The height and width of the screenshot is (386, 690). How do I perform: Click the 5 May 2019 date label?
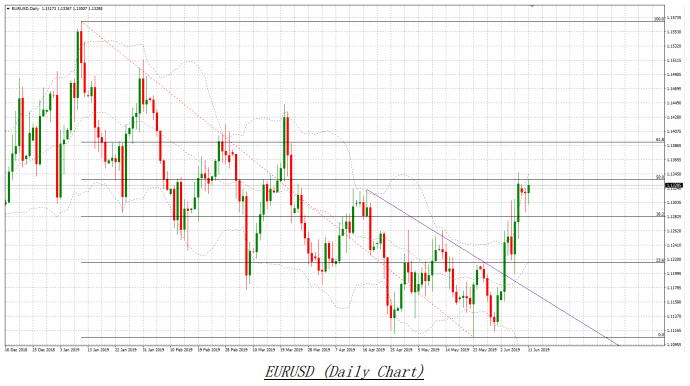[429, 350]
